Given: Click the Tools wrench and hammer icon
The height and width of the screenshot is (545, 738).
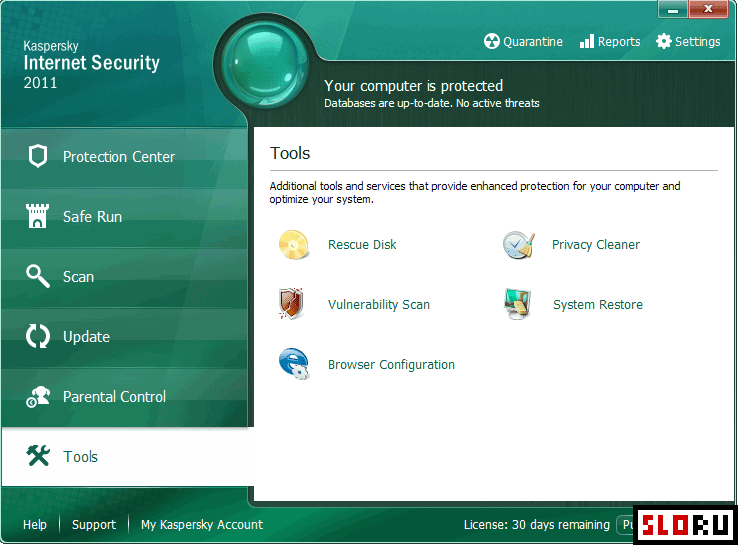Looking at the screenshot, I should [x=38, y=456].
